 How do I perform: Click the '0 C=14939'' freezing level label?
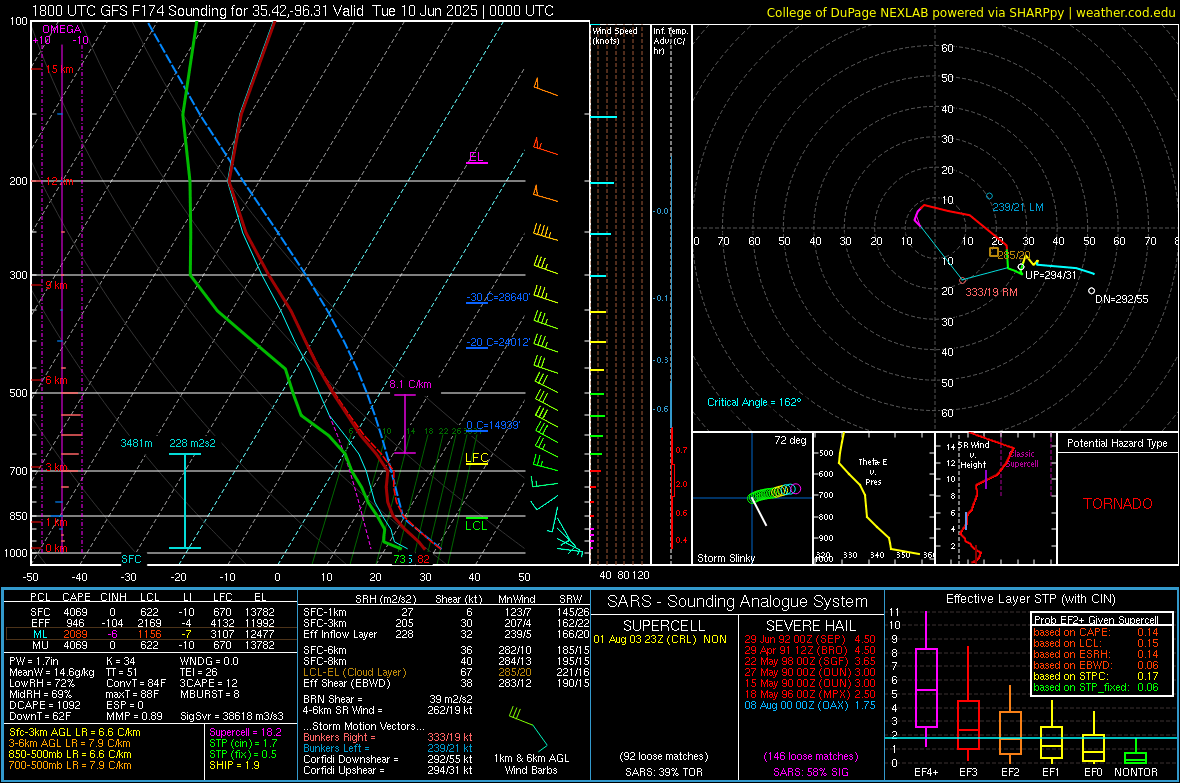(x=493, y=425)
